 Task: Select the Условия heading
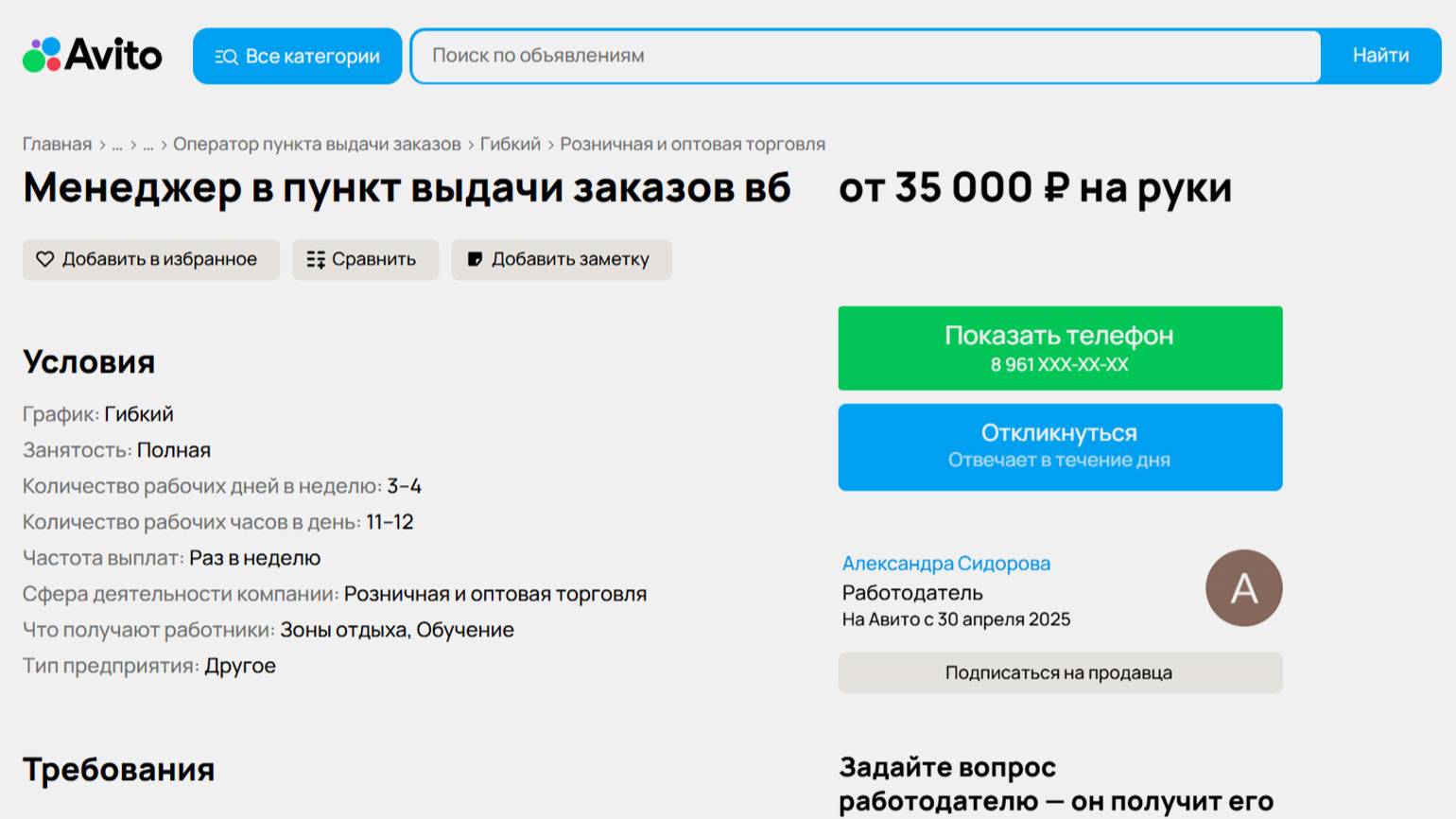tap(89, 361)
